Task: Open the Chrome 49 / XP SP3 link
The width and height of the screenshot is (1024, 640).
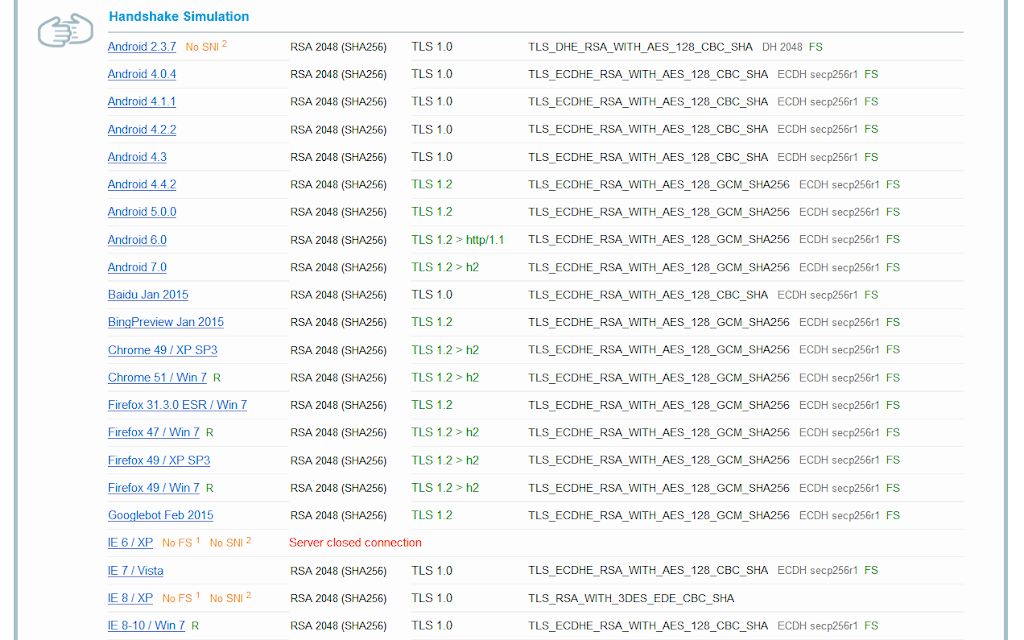Action: [163, 351]
